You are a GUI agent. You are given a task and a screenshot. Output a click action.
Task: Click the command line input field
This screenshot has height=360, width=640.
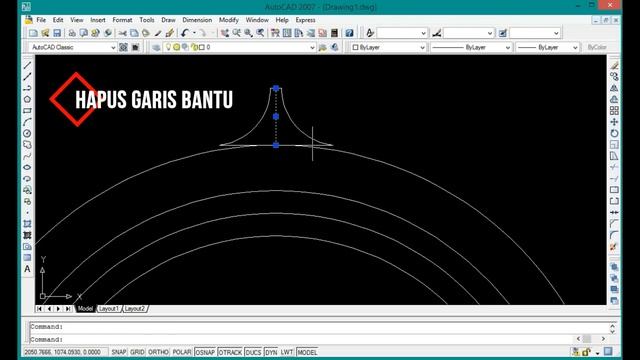click(302, 340)
